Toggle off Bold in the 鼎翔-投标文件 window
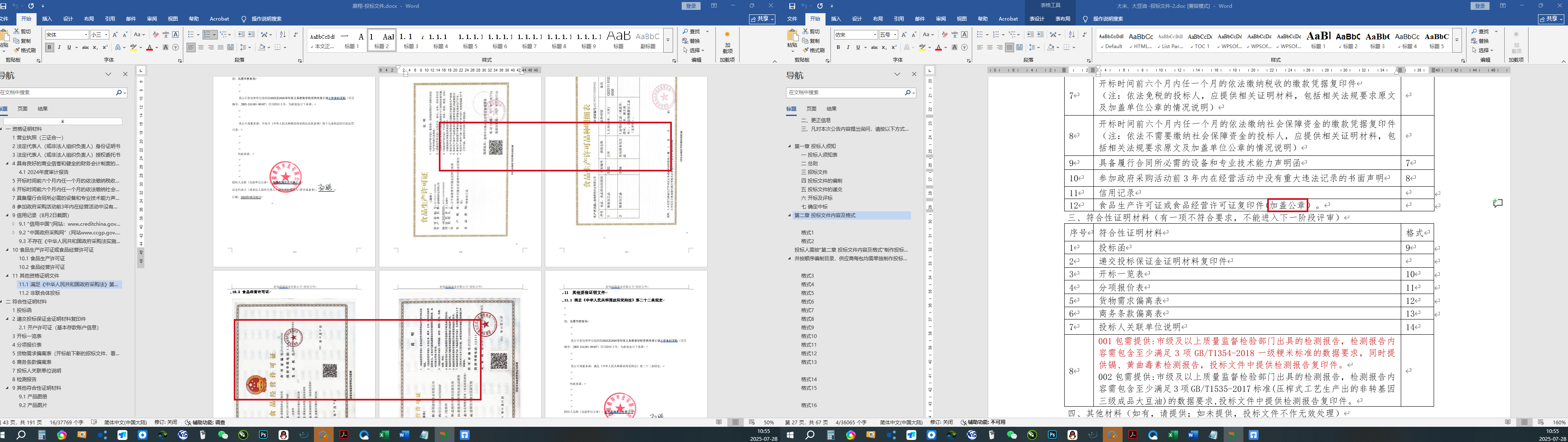The height and width of the screenshot is (442, 1568). 49,47
